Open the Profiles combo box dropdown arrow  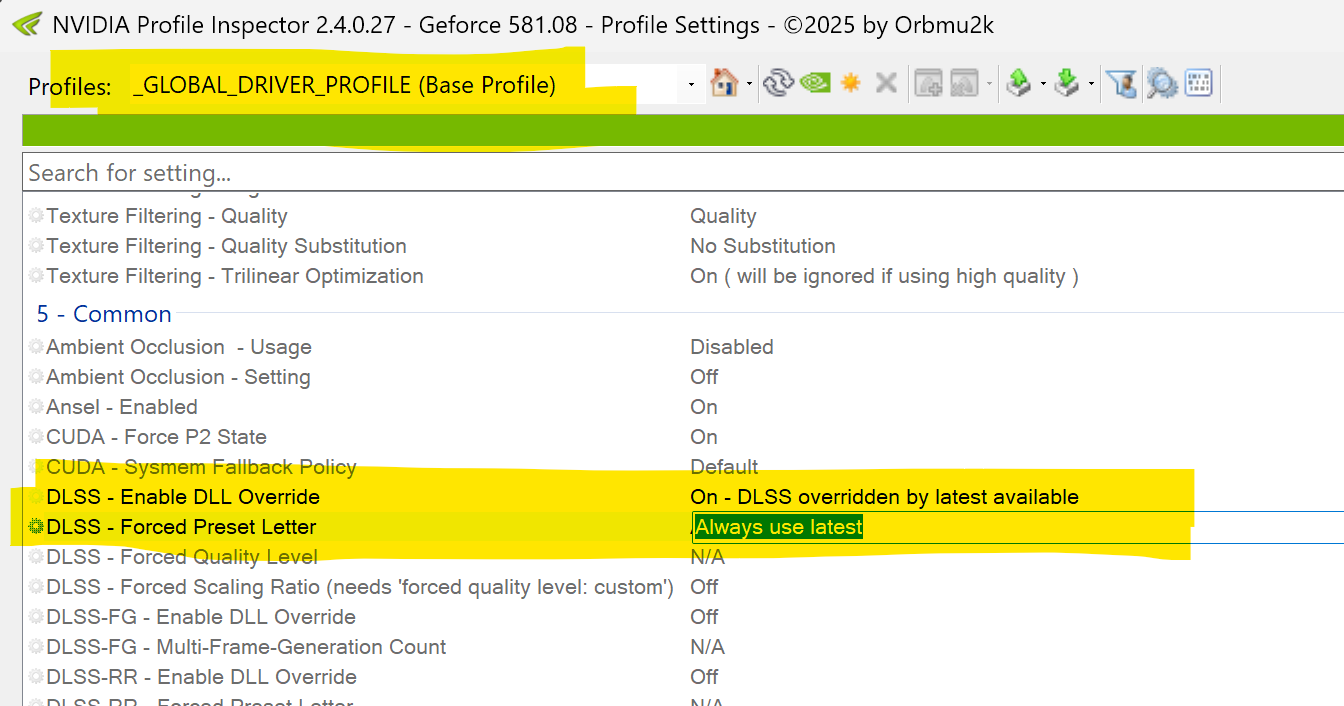(x=691, y=86)
